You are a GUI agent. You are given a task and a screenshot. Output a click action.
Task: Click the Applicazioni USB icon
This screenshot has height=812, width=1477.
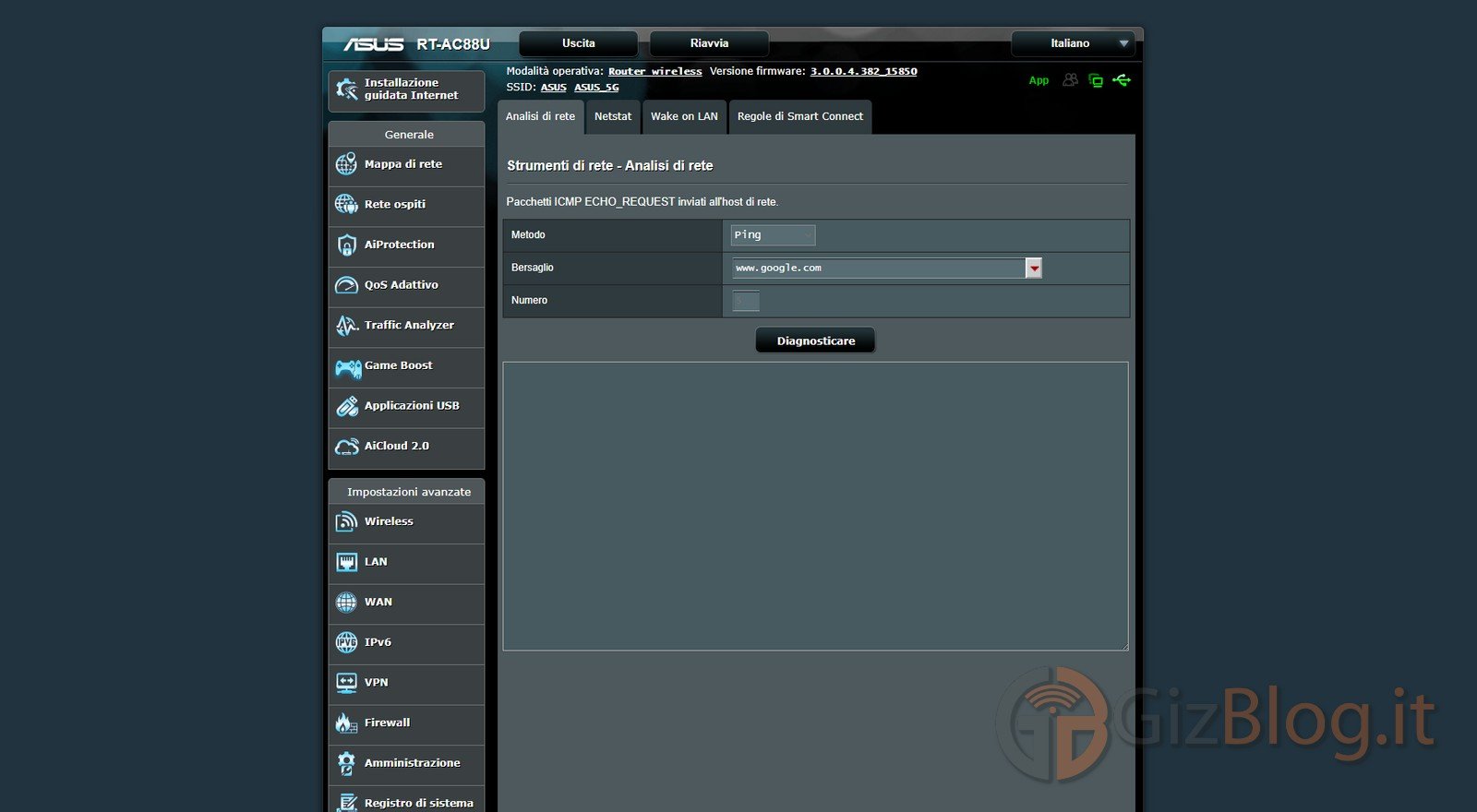(x=346, y=406)
